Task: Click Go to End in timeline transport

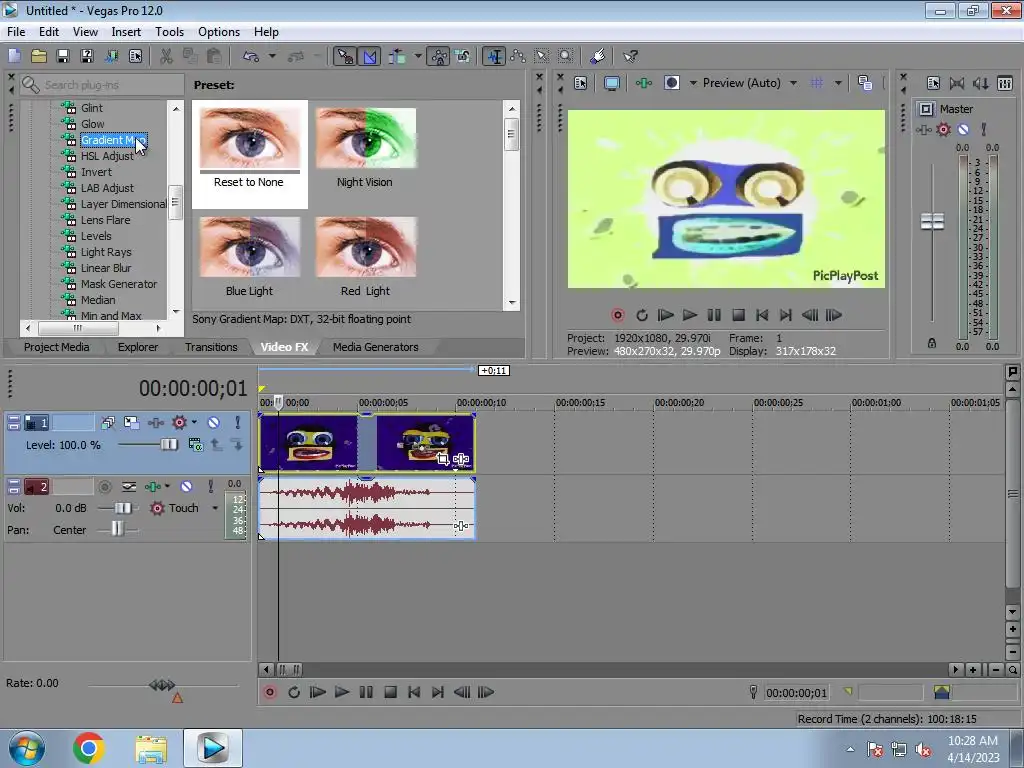Action: click(438, 692)
